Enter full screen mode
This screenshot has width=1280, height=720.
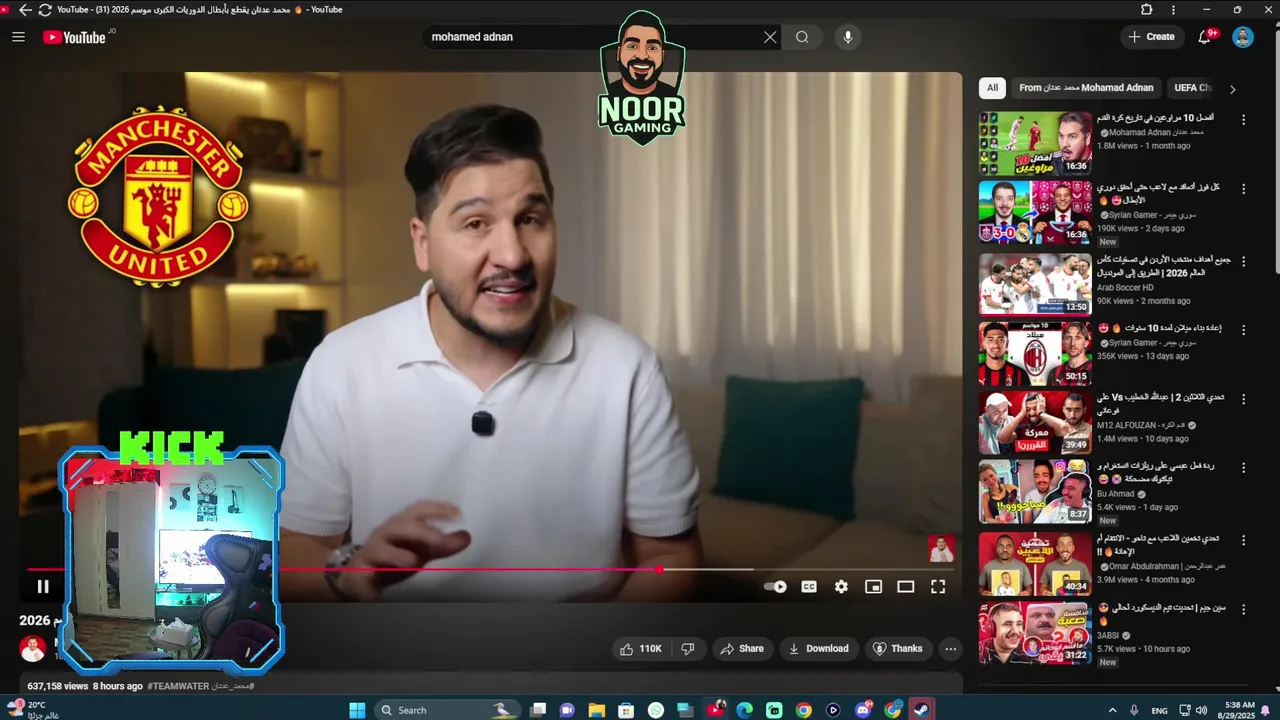tap(938, 587)
